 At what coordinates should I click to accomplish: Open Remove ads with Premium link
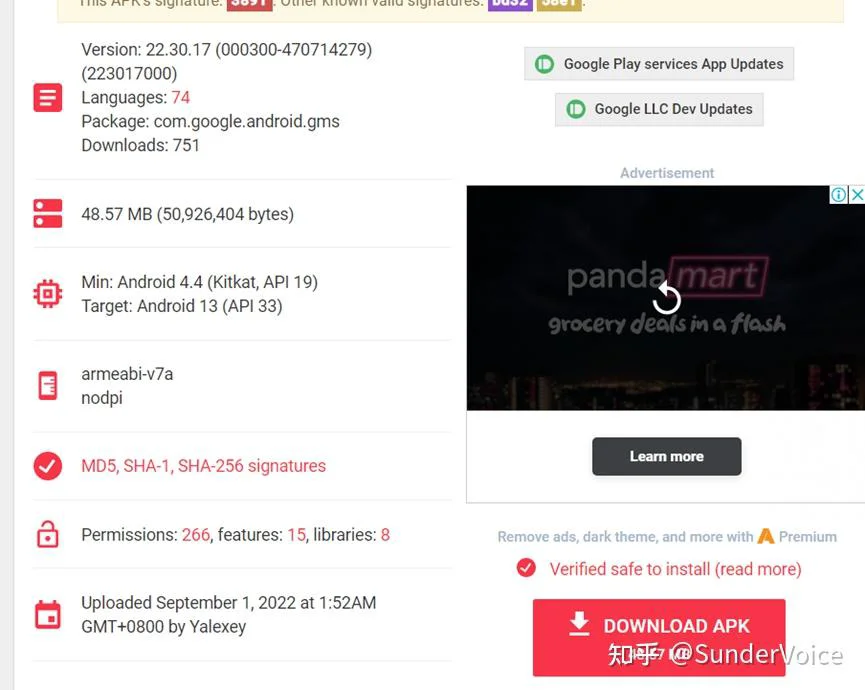tap(666, 537)
